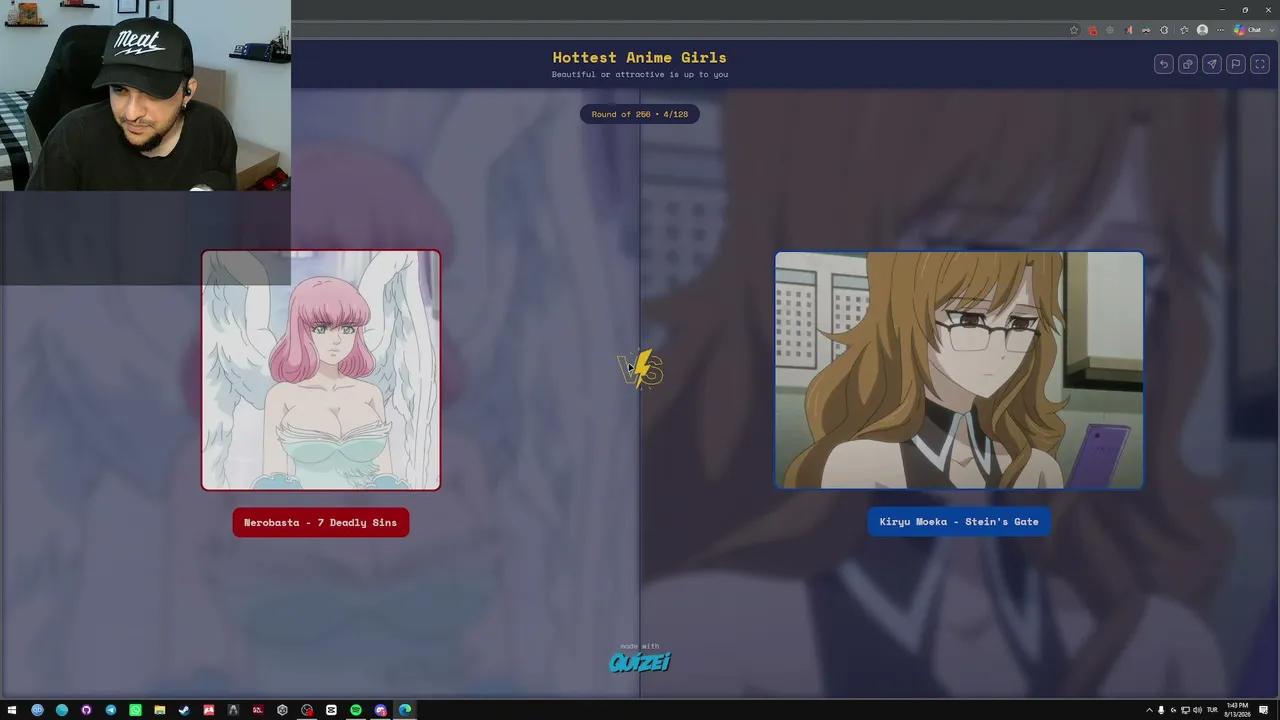Switch the TUR keyboard language indicator
The image size is (1280, 720).
coord(1212,710)
